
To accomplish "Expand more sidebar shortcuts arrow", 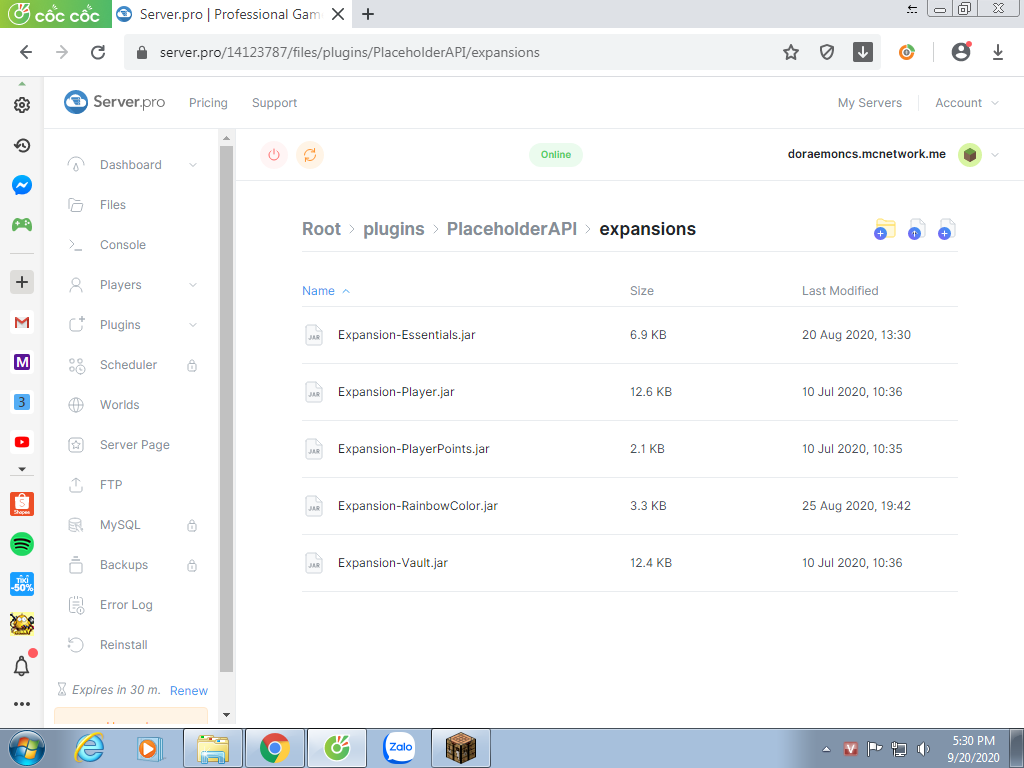I will [x=22, y=469].
